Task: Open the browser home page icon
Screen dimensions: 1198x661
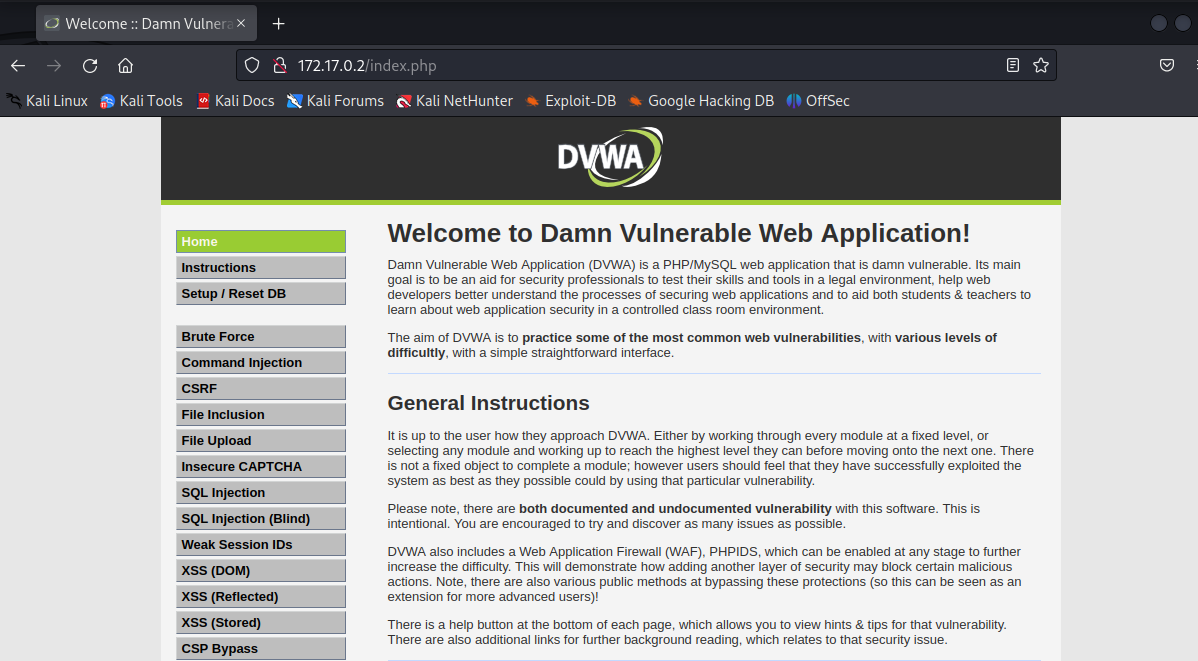Action: [125, 66]
